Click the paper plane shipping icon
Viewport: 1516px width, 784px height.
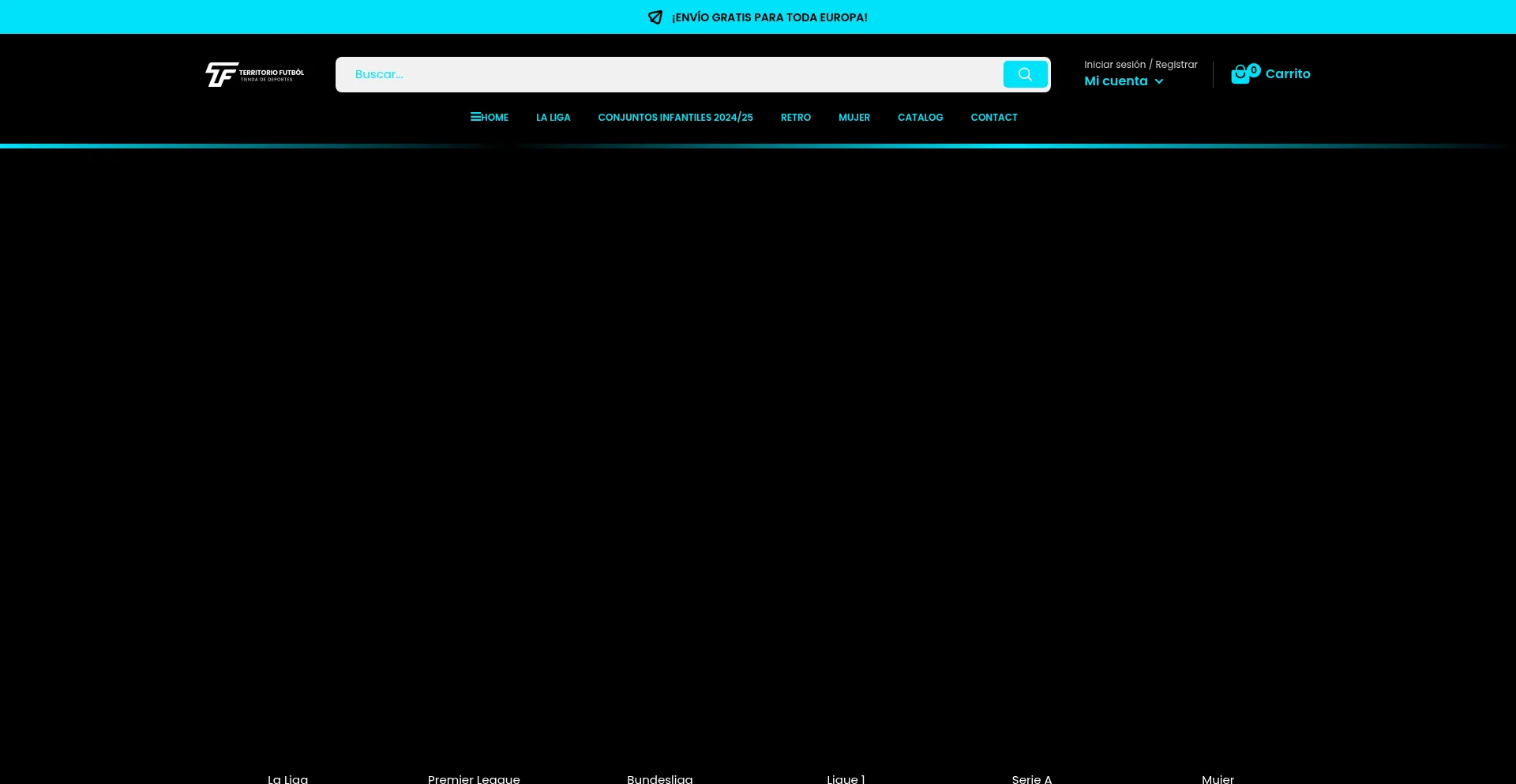click(655, 17)
